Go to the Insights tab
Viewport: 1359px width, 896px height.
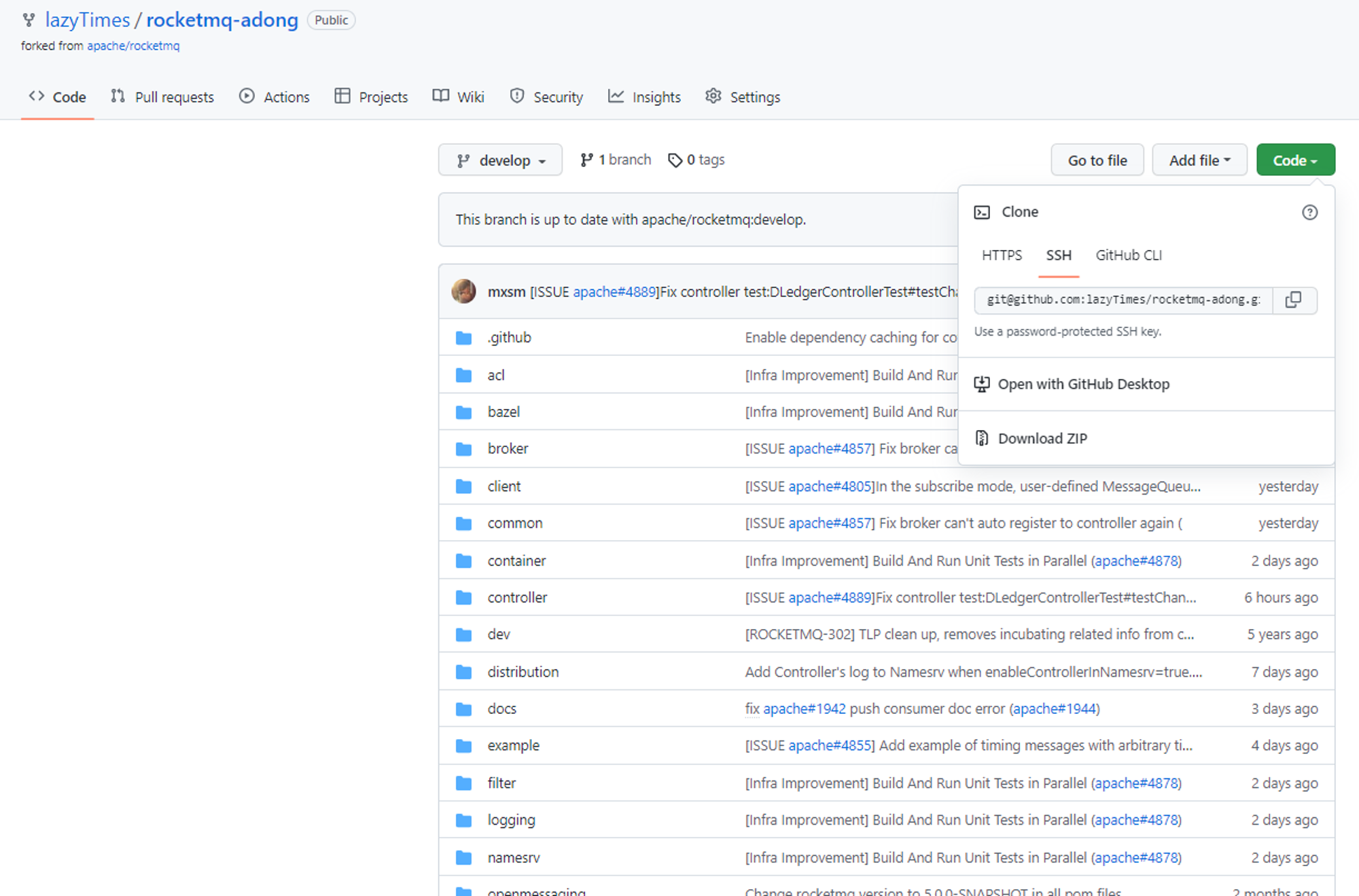pos(644,97)
